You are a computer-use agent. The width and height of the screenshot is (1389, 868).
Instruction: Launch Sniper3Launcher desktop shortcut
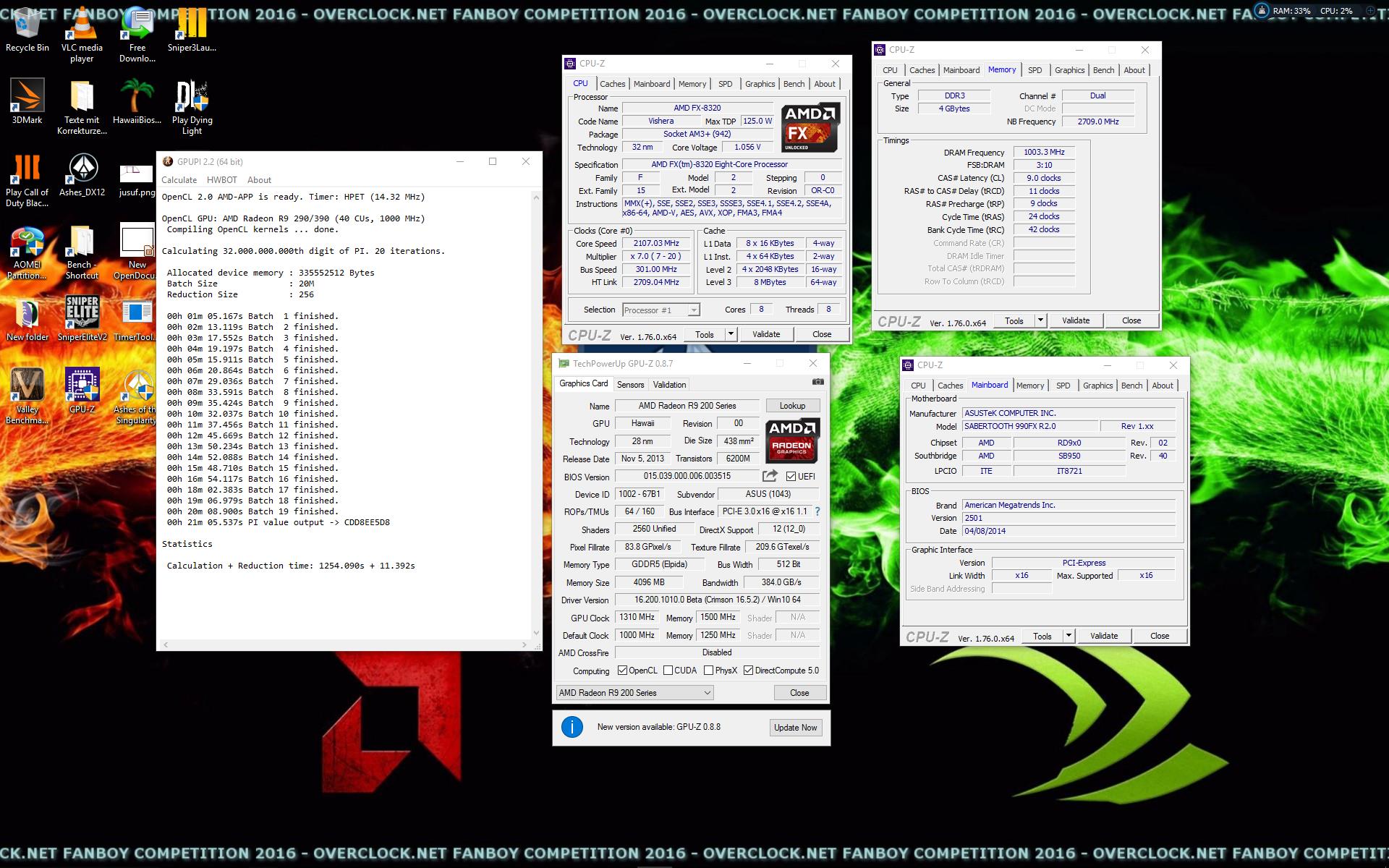coord(192,29)
